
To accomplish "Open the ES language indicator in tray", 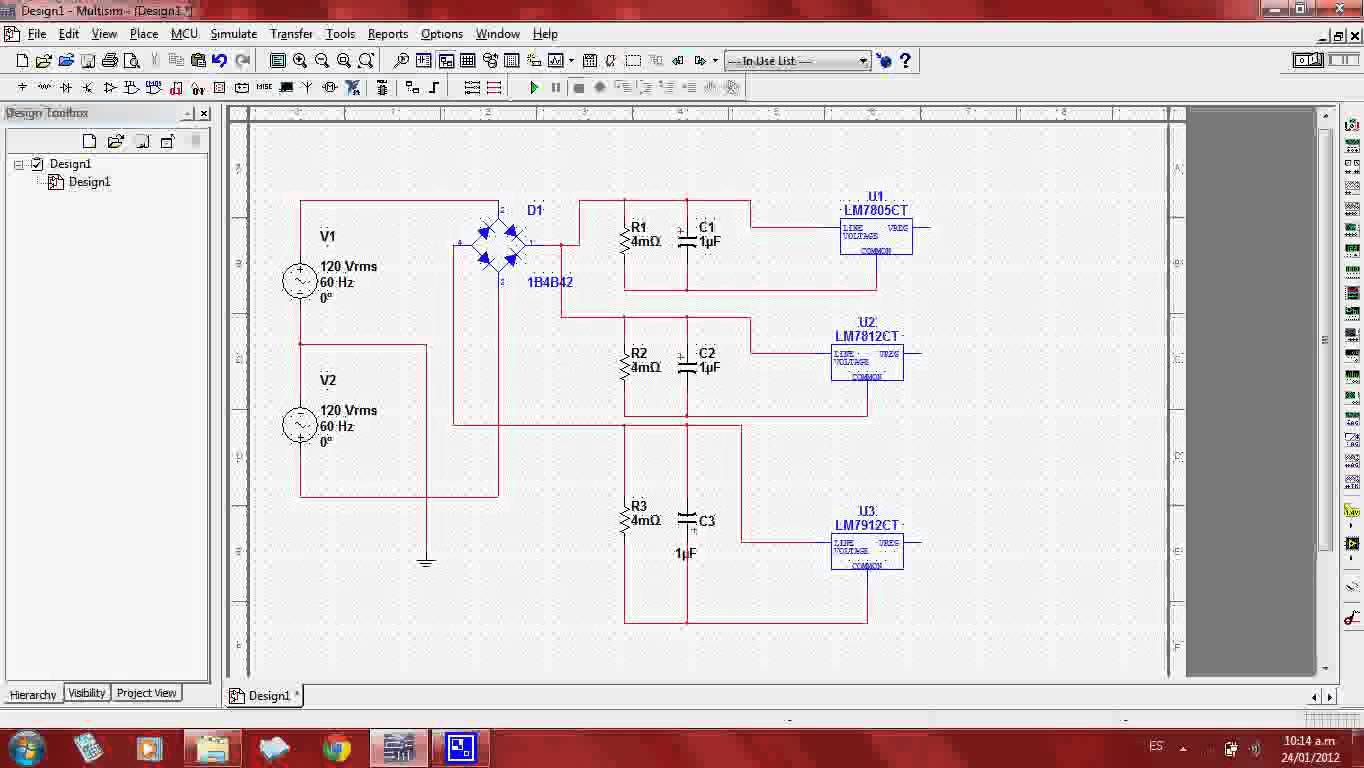I will (x=1157, y=747).
